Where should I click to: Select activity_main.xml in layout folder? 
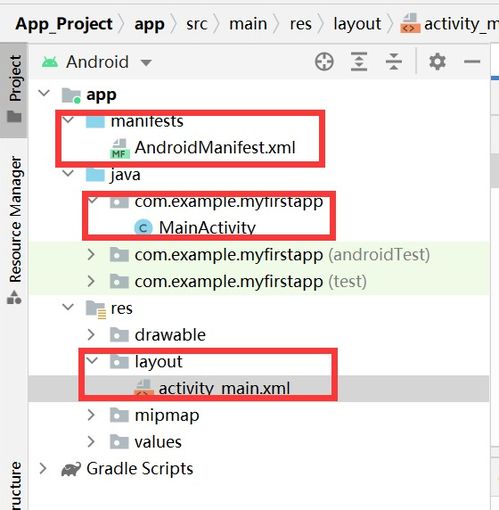click(x=224, y=389)
